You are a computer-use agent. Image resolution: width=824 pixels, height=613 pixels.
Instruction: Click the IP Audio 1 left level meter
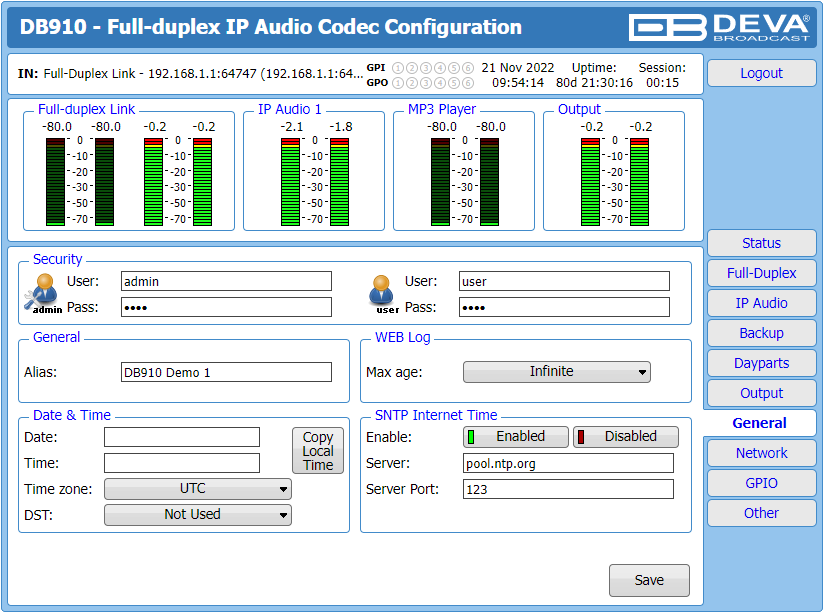[290, 182]
